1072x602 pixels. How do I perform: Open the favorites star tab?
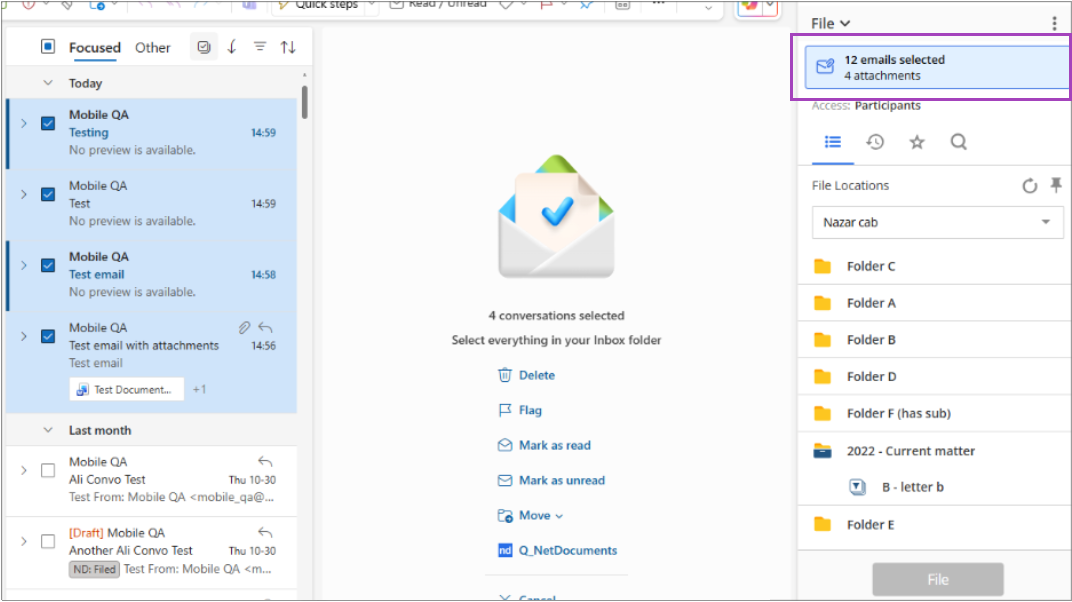tap(917, 142)
